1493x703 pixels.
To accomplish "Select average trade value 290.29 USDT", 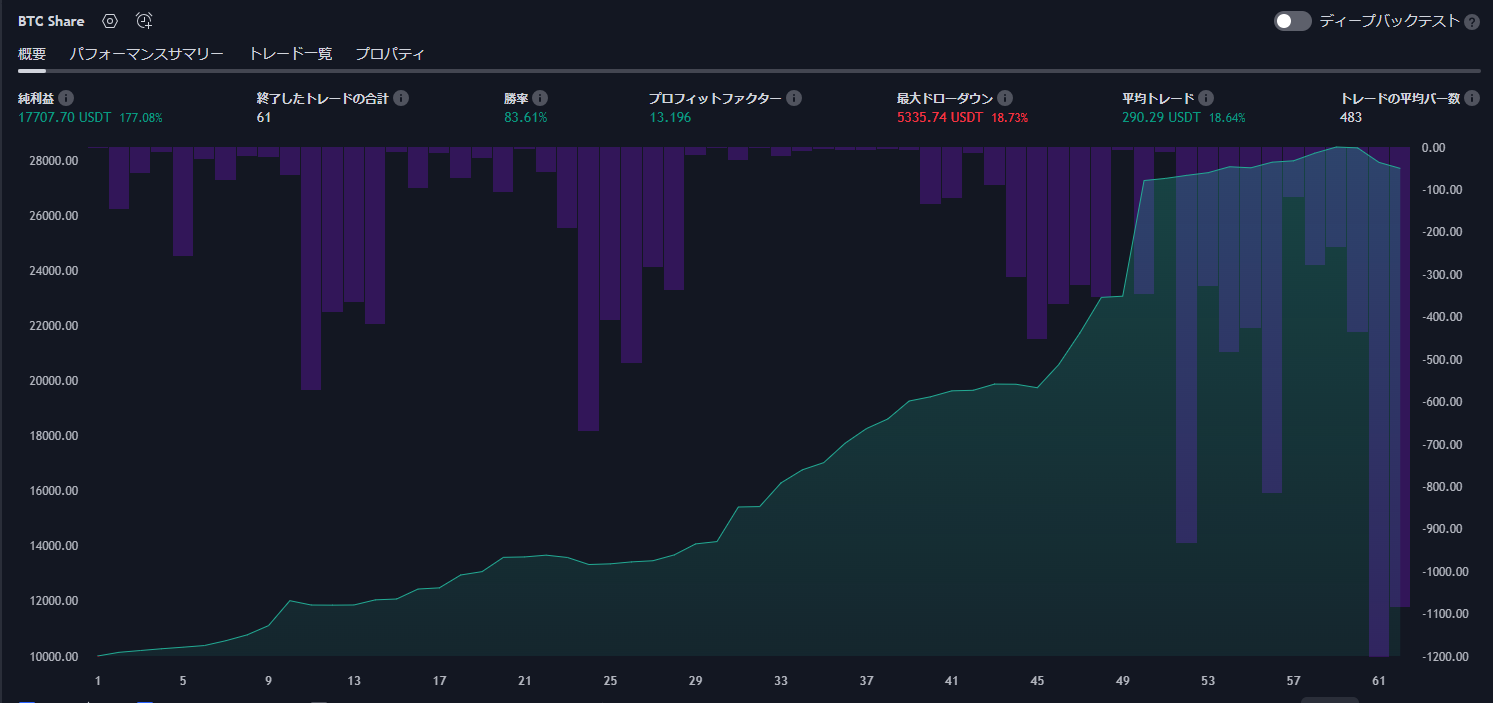I will (1161, 117).
